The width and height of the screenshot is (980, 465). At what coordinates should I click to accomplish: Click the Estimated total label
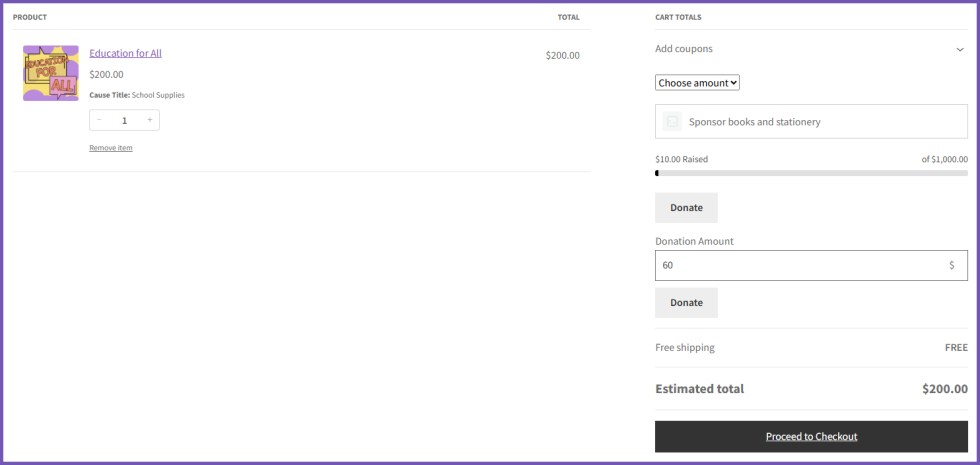pyautogui.click(x=699, y=389)
